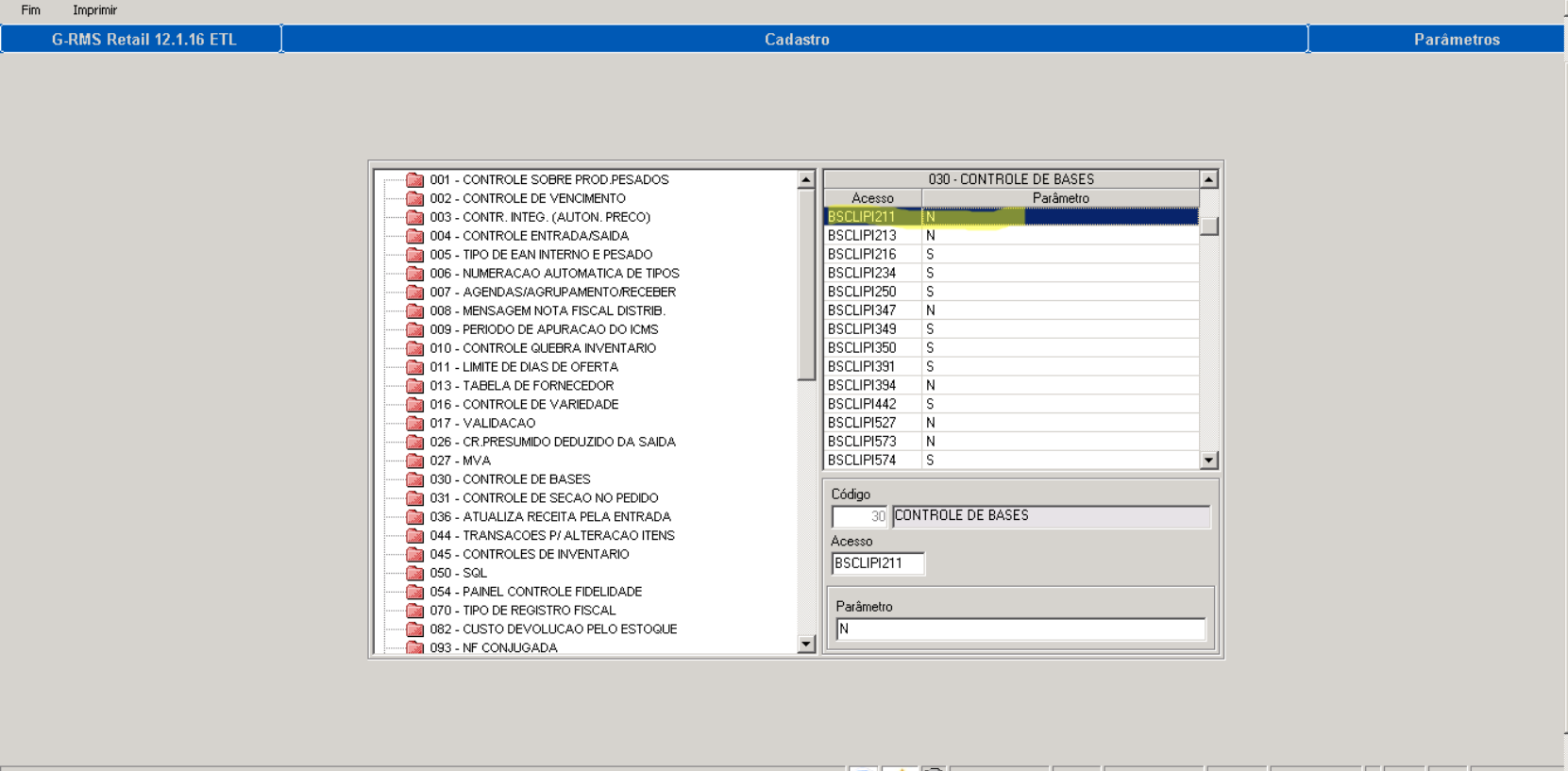Click folder icon for 007 - AGENDAS/AGRUPAMENTO/RECEBER
1568x771 pixels.
[414, 292]
